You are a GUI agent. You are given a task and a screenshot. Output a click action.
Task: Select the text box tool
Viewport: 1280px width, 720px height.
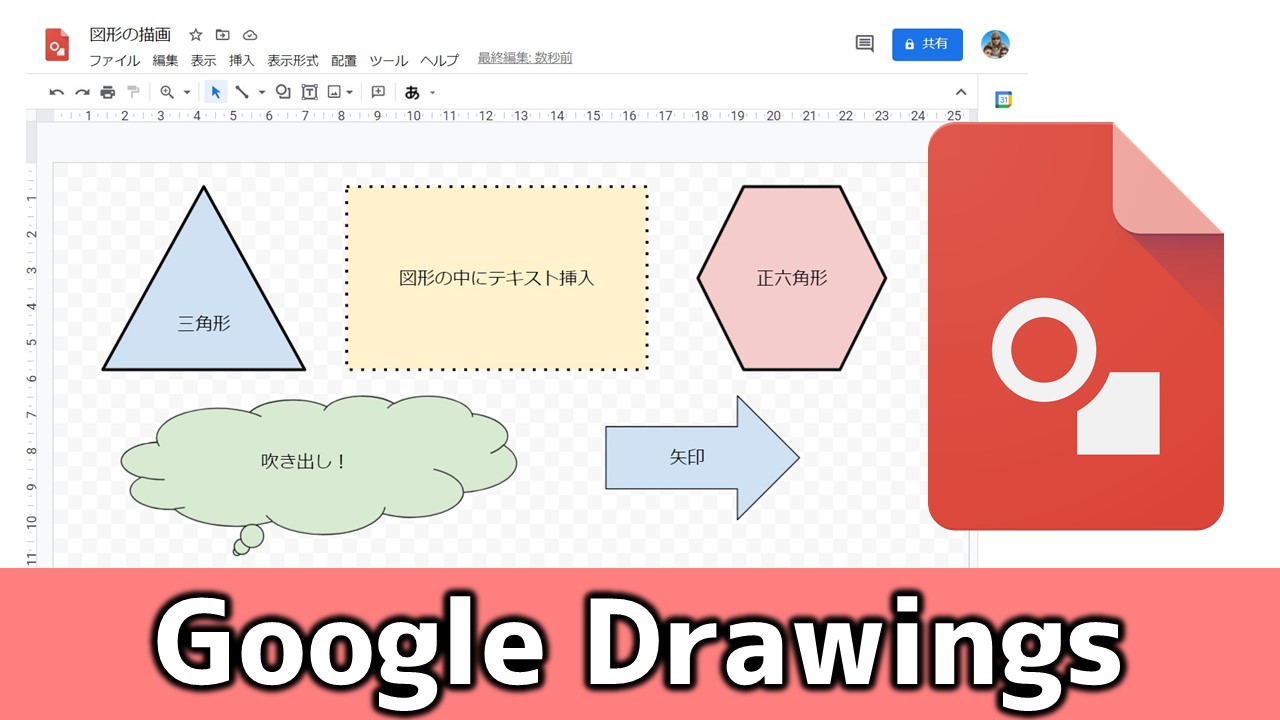point(310,92)
